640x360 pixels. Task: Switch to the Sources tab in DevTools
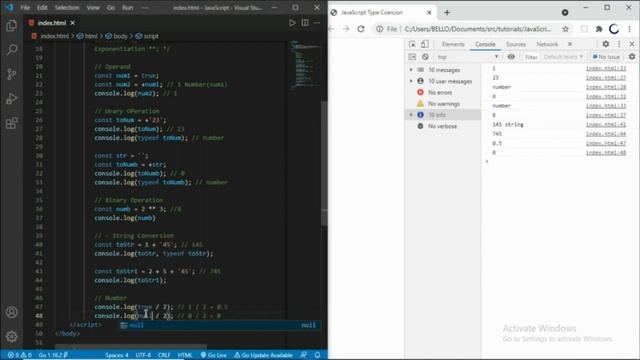[516, 44]
